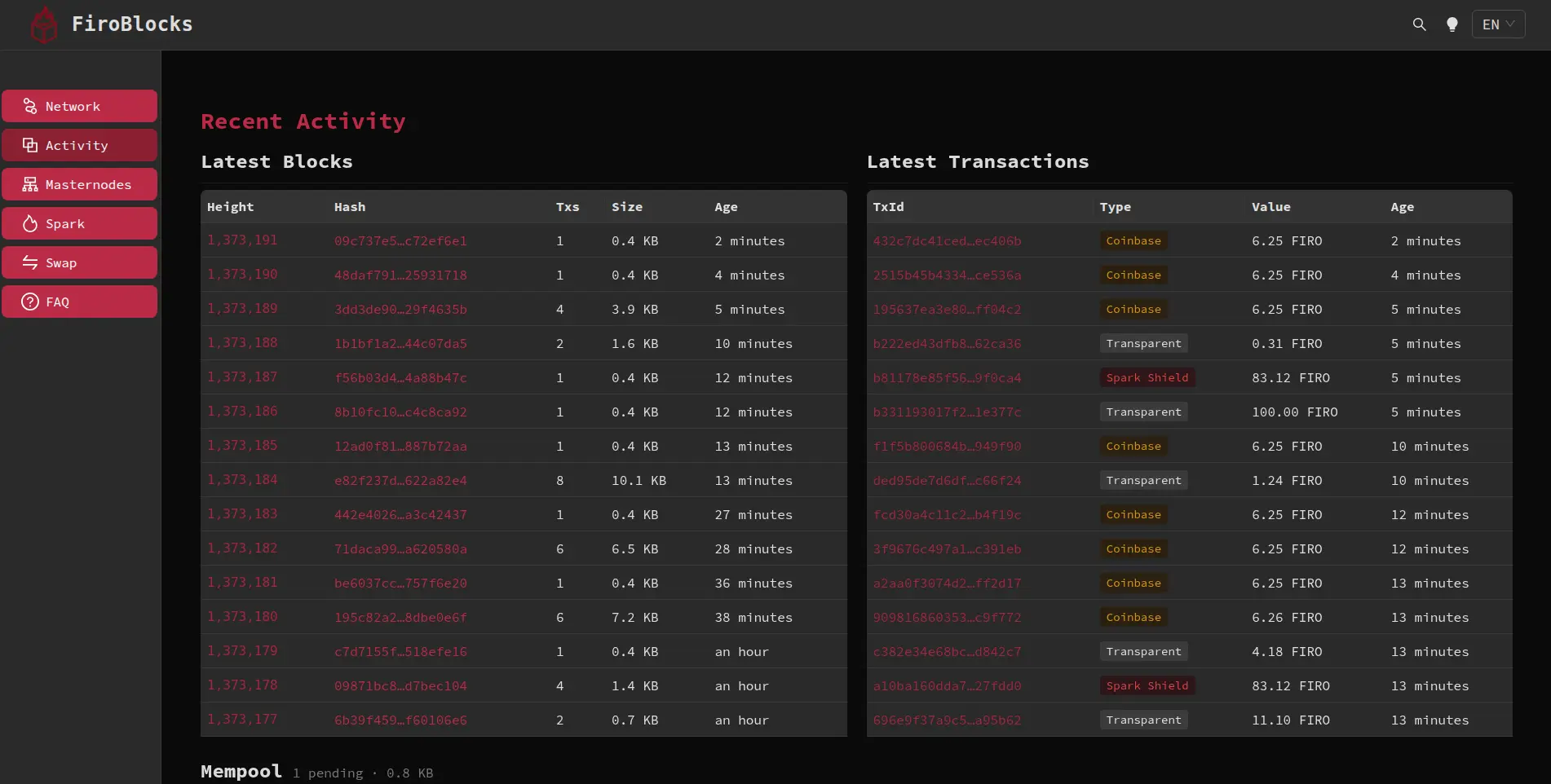Open transaction b331193017f2…1e377c
1551x784 pixels.
click(x=947, y=412)
